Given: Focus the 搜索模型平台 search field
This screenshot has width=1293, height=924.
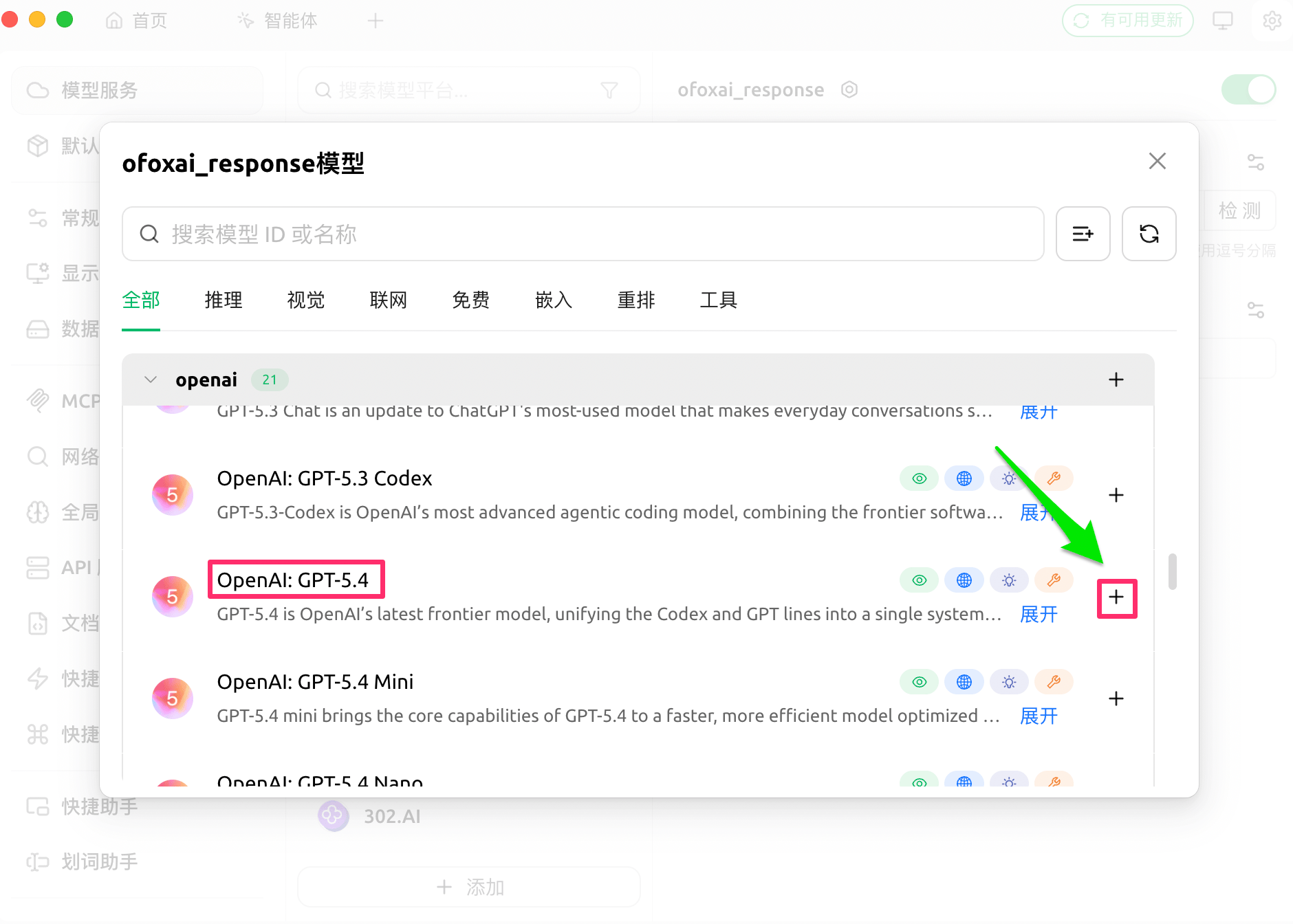Looking at the screenshot, I should (x=468, y=90).
